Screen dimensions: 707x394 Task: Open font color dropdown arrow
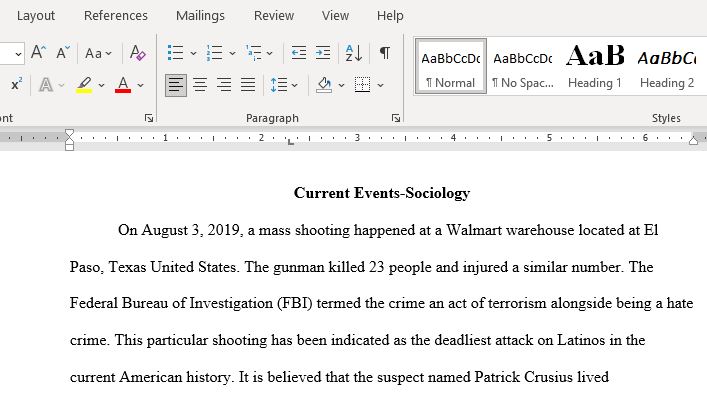click(140, 85)
